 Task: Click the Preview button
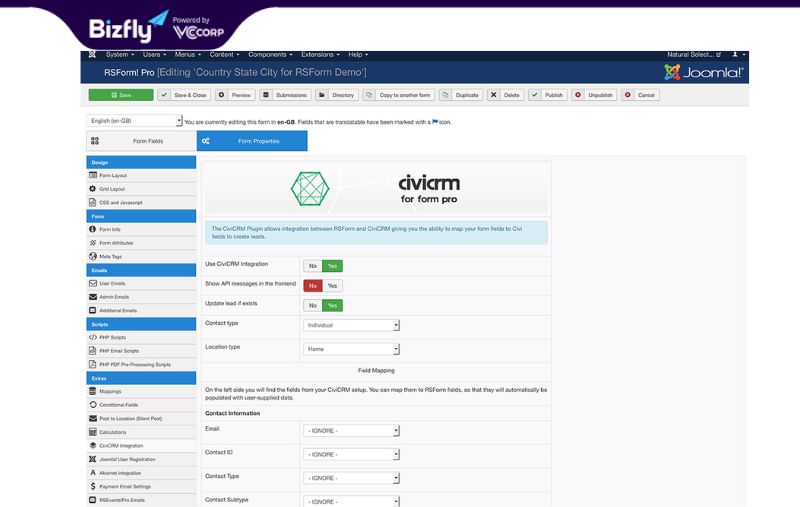(x=235, y=95)
